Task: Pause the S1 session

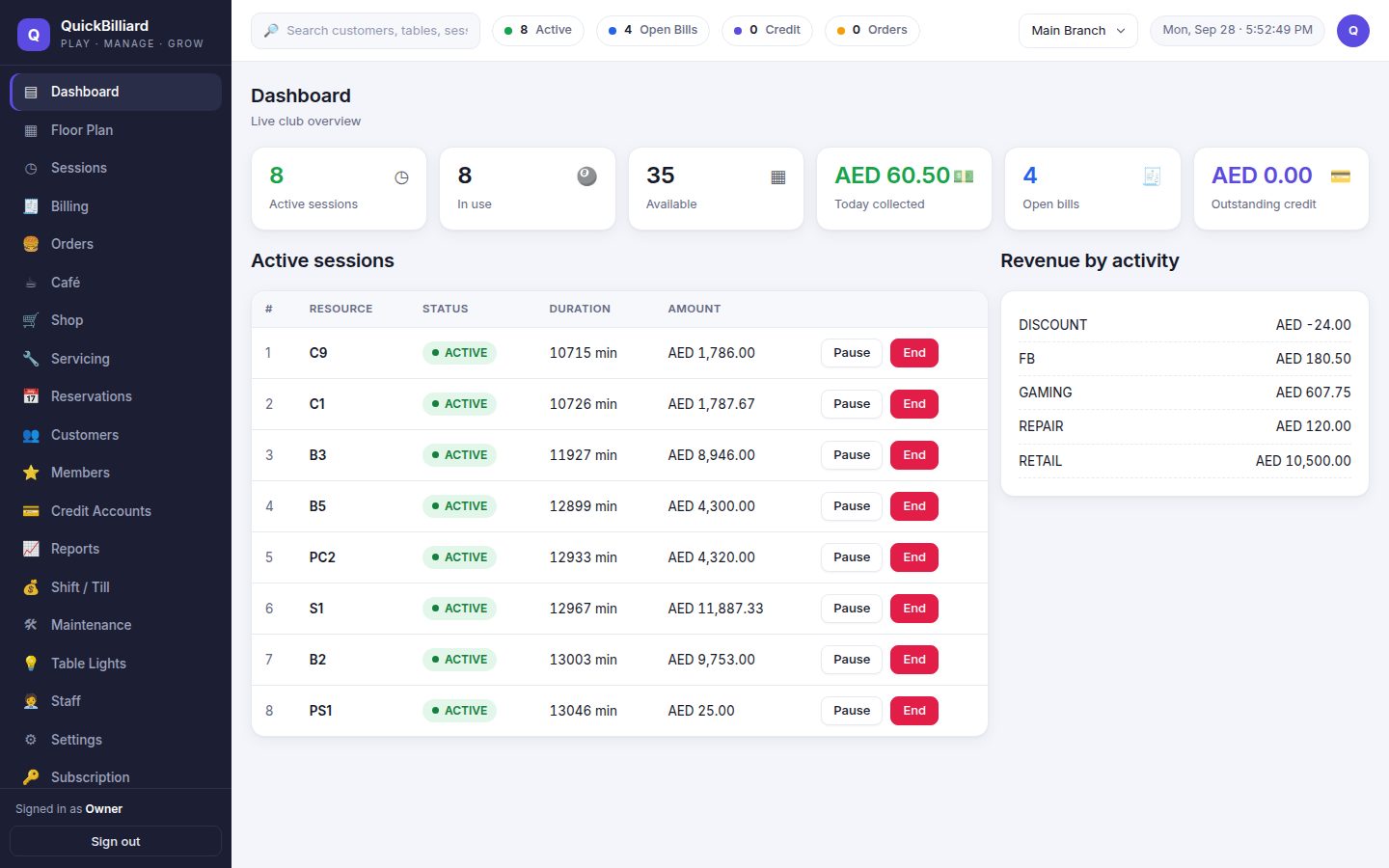Action: click(x=852, y=609)
